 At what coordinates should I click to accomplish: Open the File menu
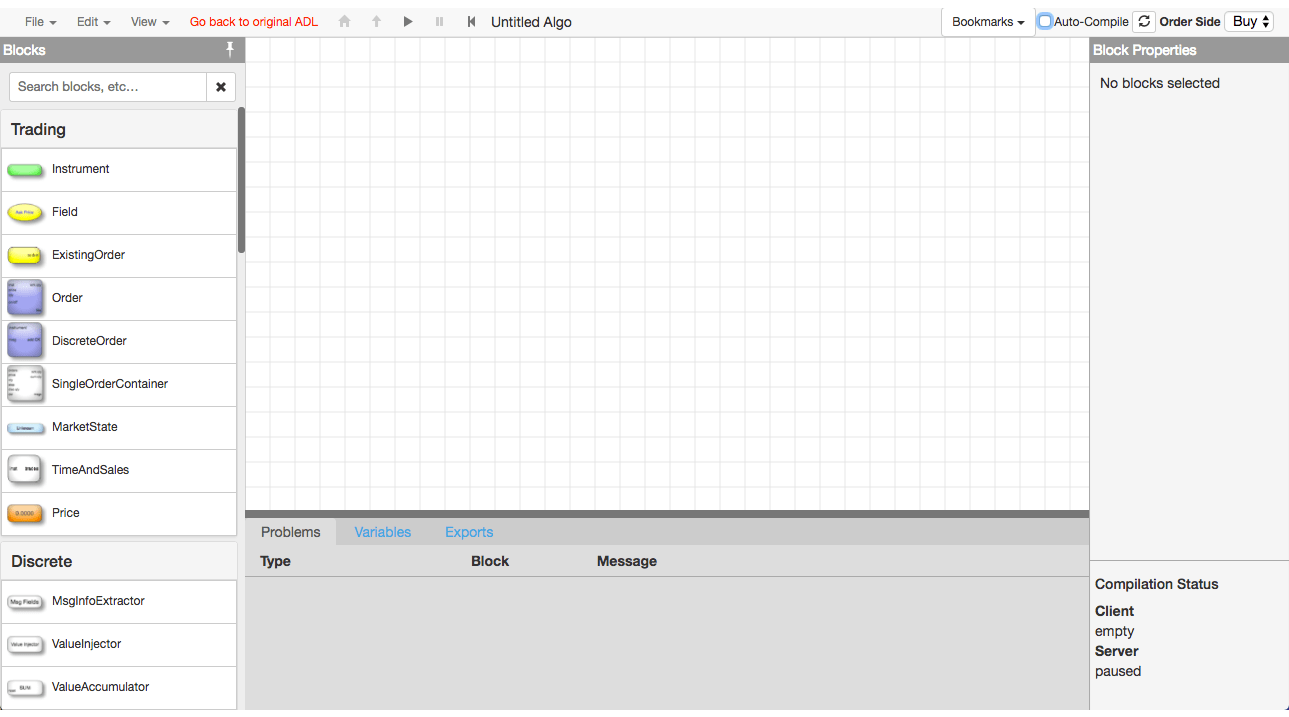40,21
